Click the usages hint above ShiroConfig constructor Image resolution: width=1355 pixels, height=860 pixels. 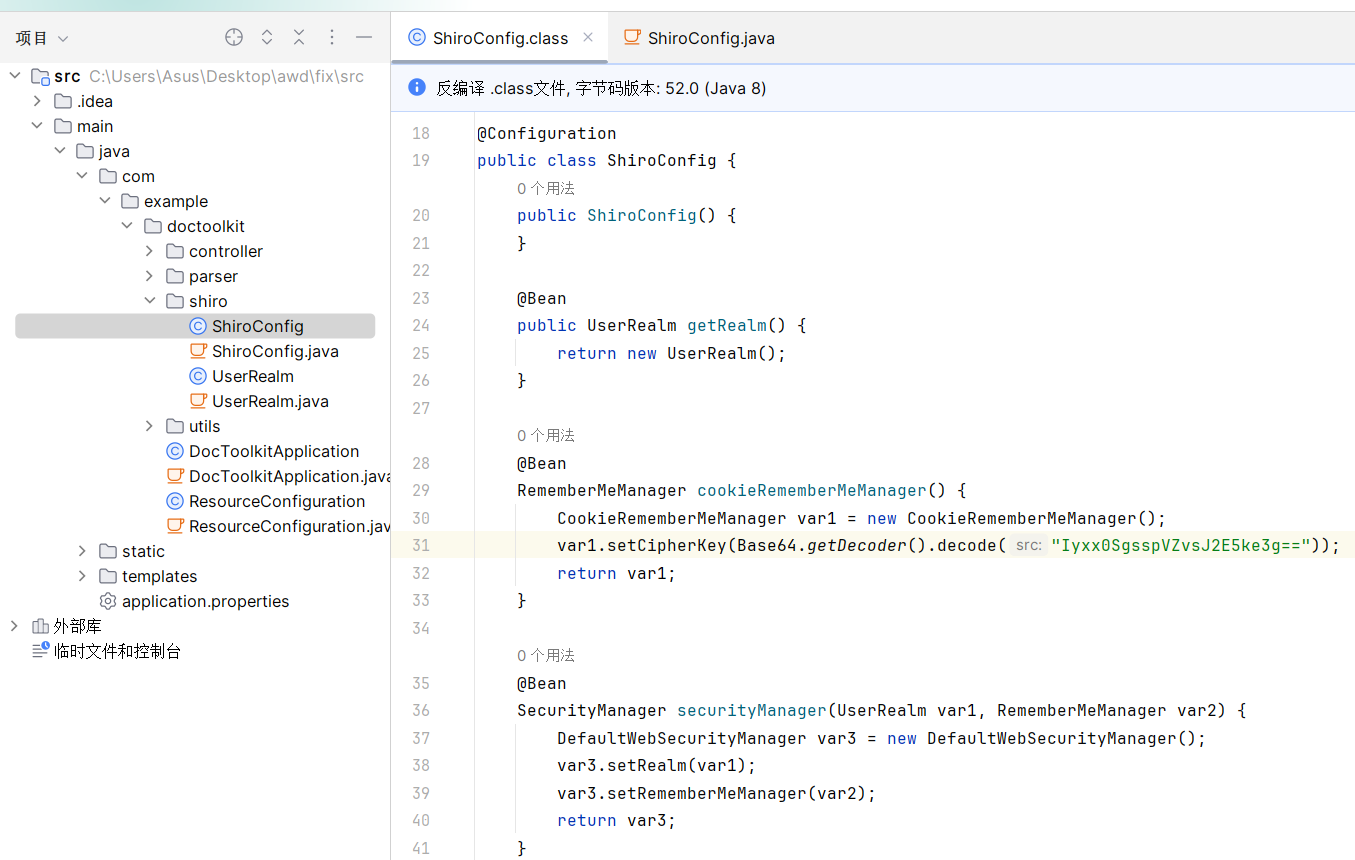point(546,188)
